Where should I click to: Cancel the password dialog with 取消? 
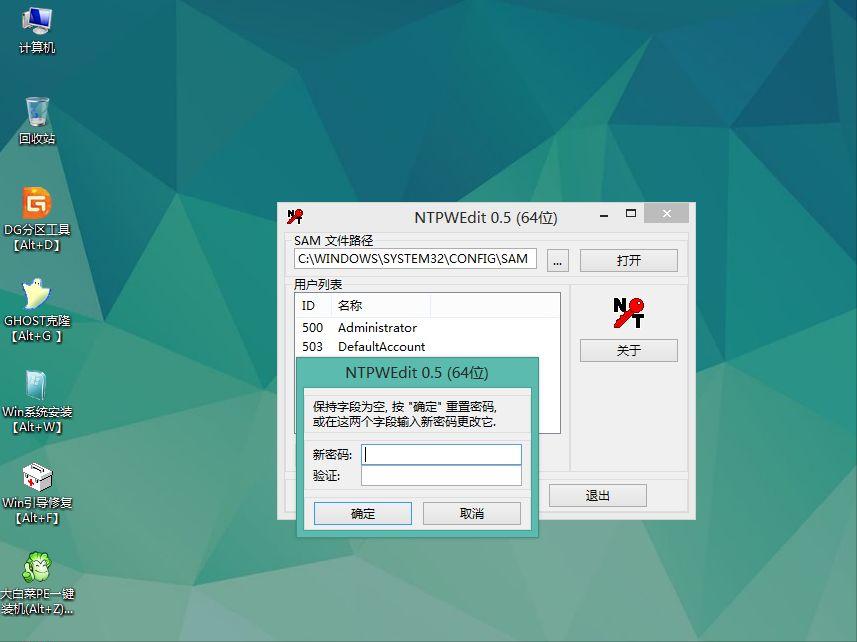coord(471,512)
